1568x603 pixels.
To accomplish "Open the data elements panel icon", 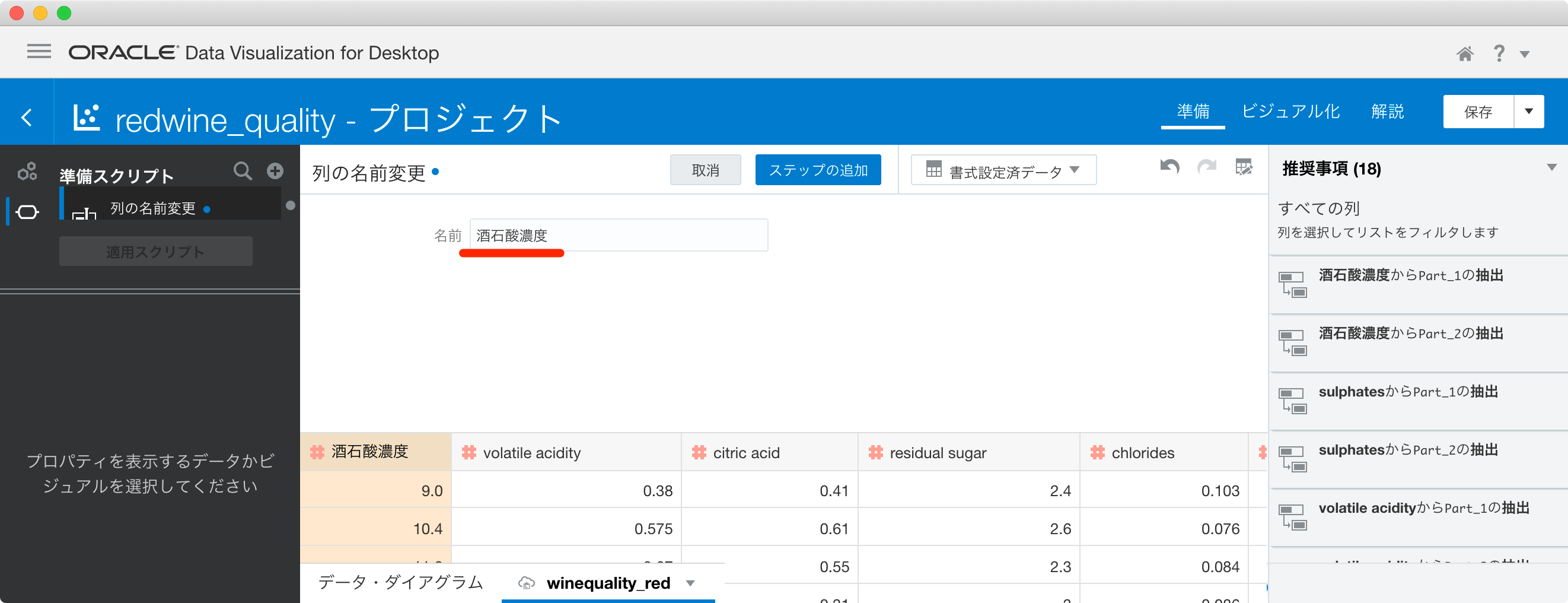I will 27,172.
